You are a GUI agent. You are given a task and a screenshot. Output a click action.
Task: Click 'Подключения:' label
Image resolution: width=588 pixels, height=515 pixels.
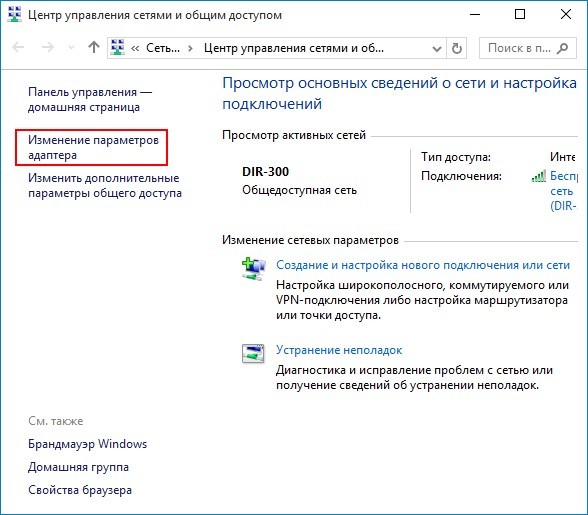pyautogui.click(x=461, y=176)
